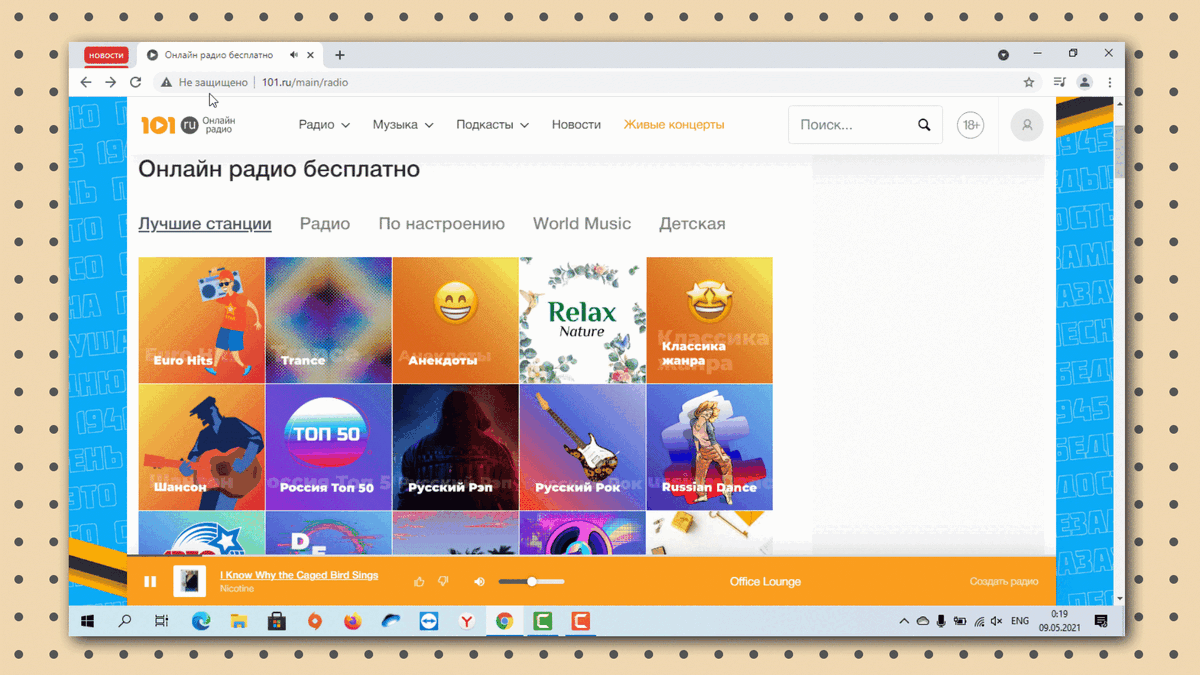Screen dimensions: 1200x675
Task: Mute tab audio via the speaker icon
Action: (x=294, y=55)
